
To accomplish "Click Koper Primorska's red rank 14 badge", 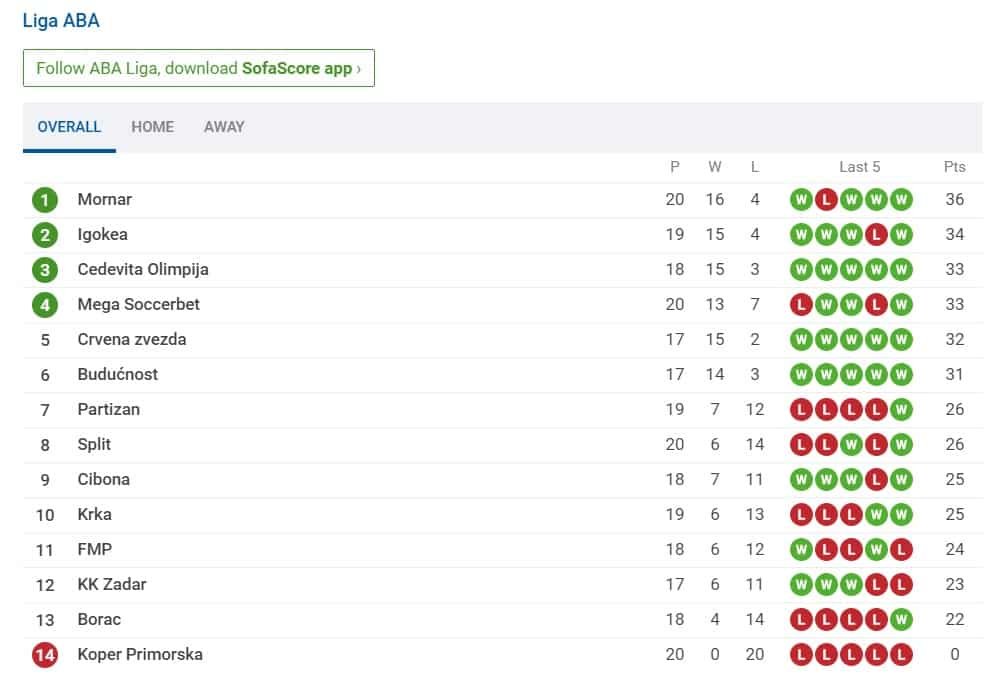I will [x=45, y=655].
